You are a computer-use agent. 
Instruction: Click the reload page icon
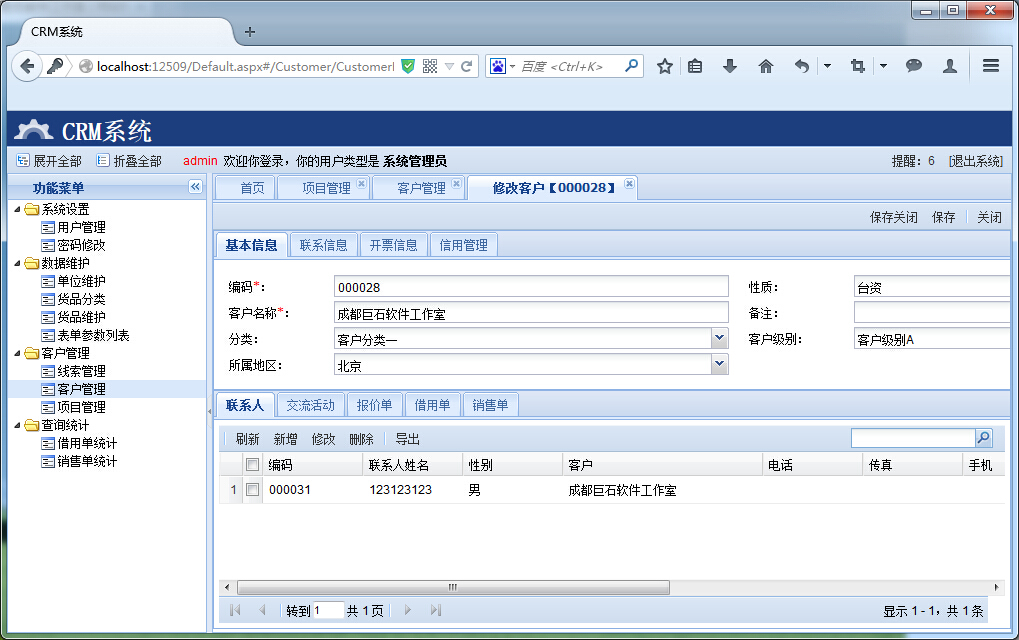click(x=466, y=66)
